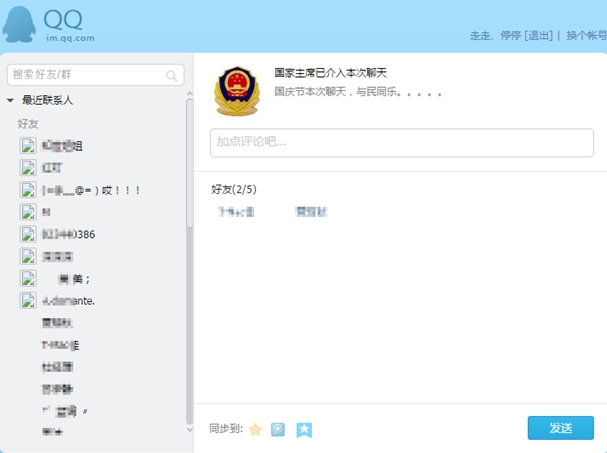Click avatar of contact ending 美;

coord(28,278)
